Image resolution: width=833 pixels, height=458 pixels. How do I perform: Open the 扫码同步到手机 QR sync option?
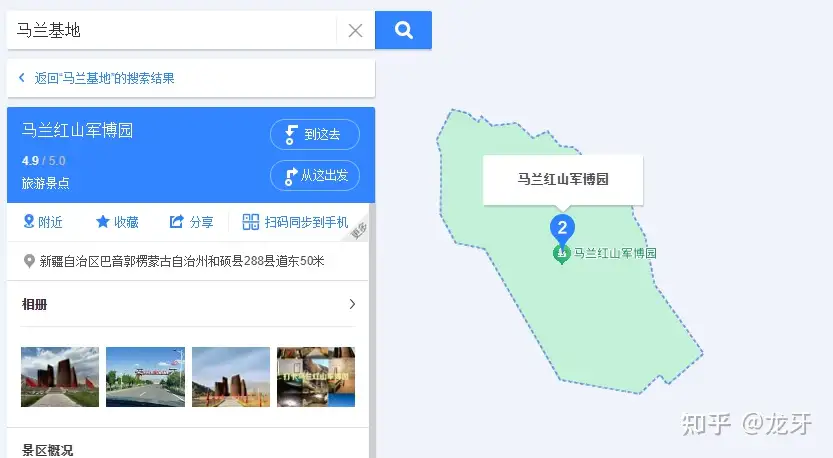295,222
